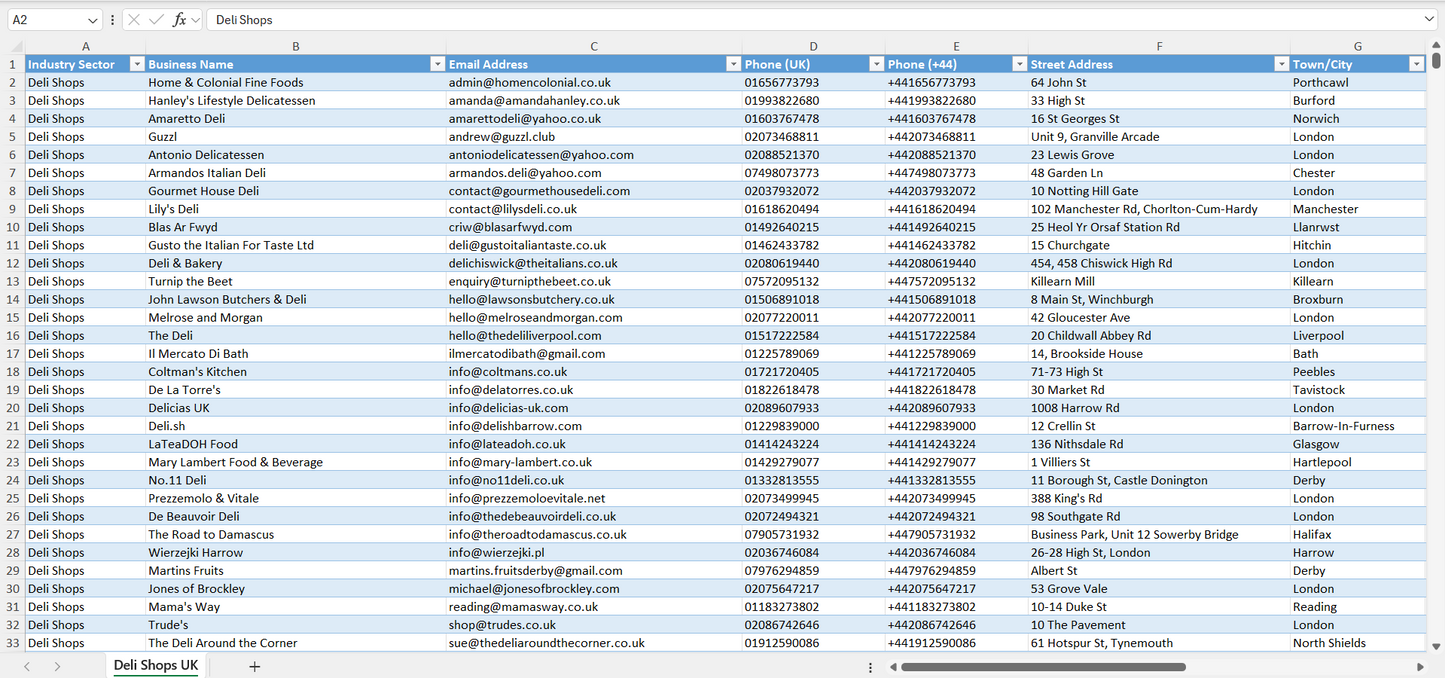Viewport: 1445px width, 678px height.
Task: Click the Insert Function fx icon
Action: pyautogui.click(x=179, y=20)
